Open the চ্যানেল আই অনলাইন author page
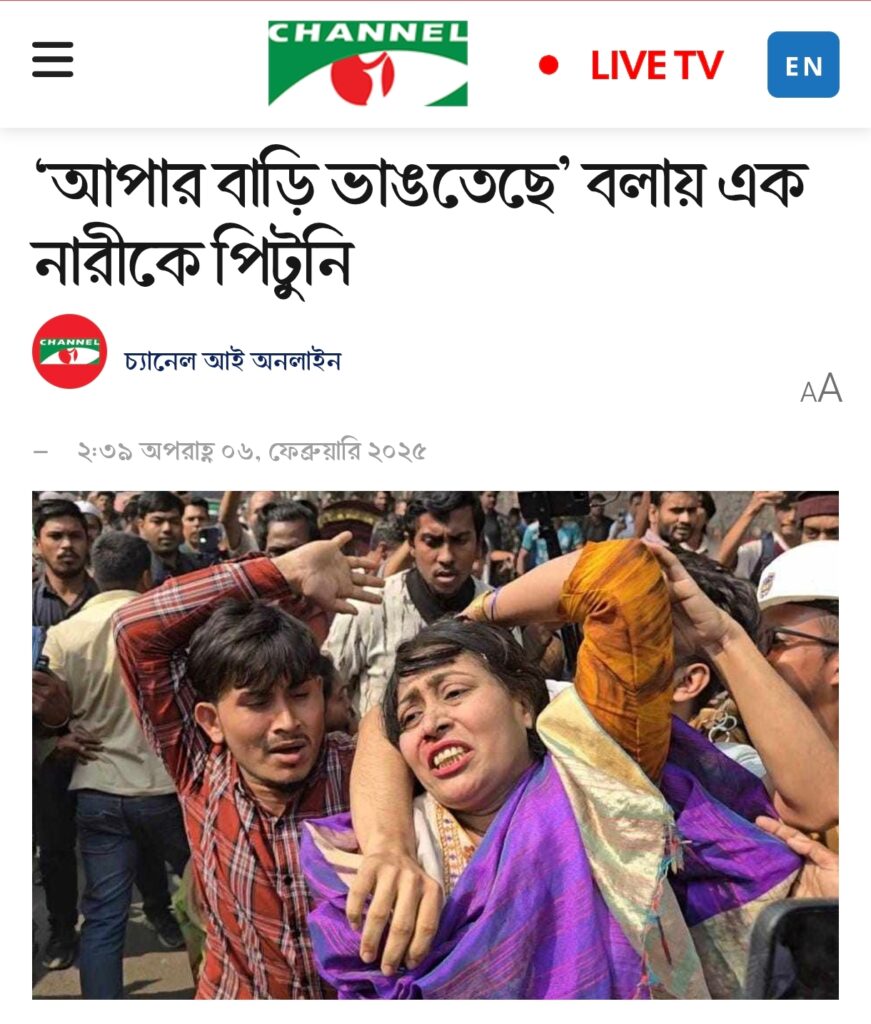Viewport: 871px width, 1024px height. pos(232,361)
